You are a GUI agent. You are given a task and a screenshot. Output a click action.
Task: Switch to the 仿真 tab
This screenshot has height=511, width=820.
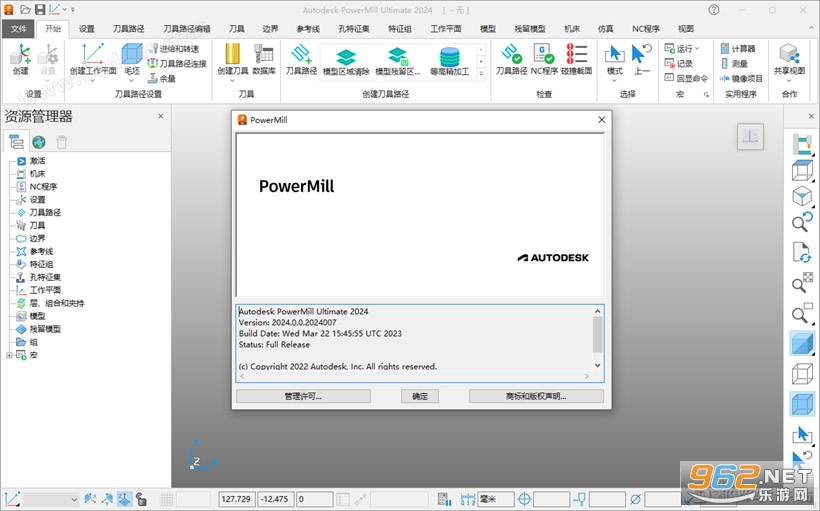pos(606,29)
